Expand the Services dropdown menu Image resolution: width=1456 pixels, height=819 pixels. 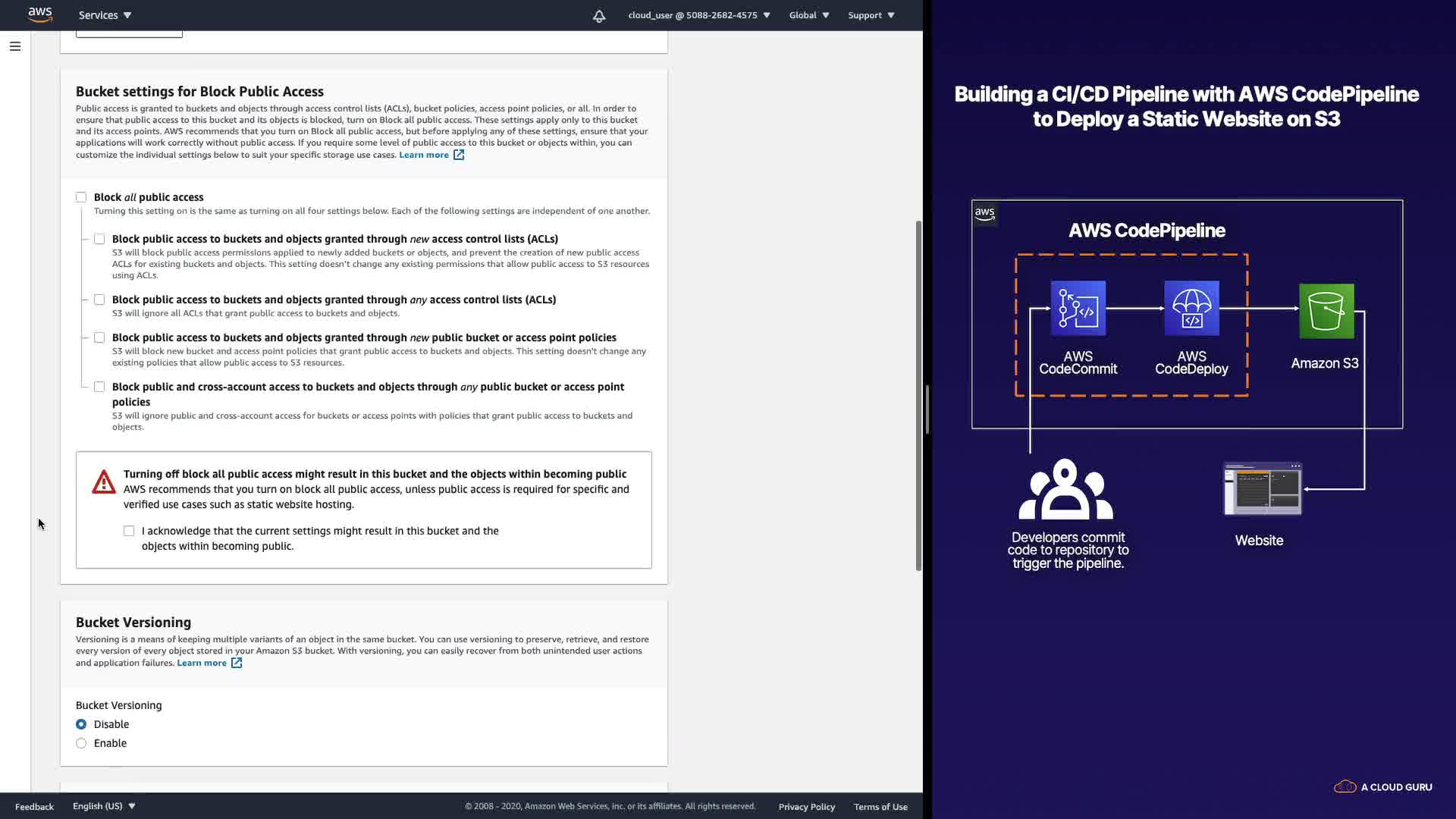pos(105,15)
